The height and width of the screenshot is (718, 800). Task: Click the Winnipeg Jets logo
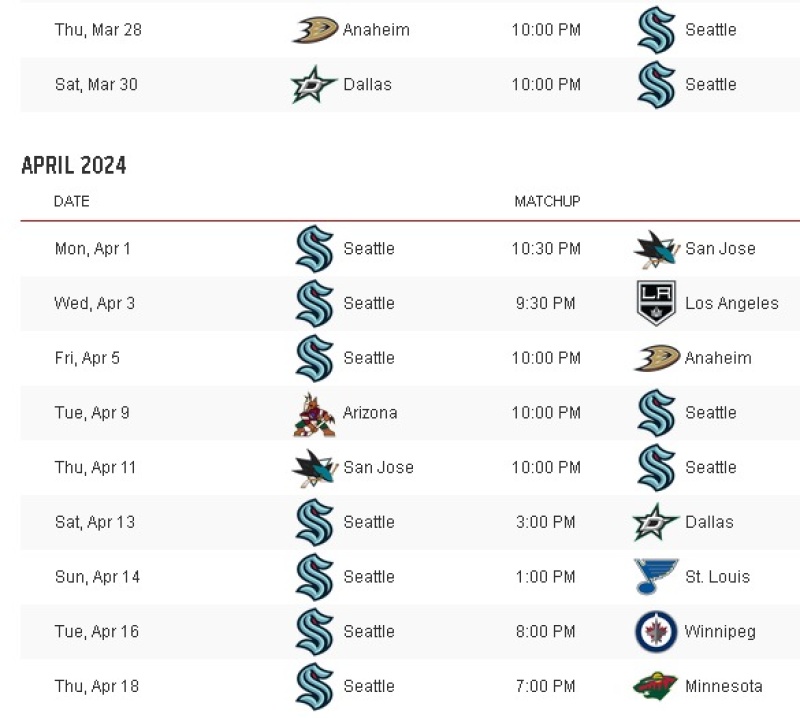(x=656, y=632)
